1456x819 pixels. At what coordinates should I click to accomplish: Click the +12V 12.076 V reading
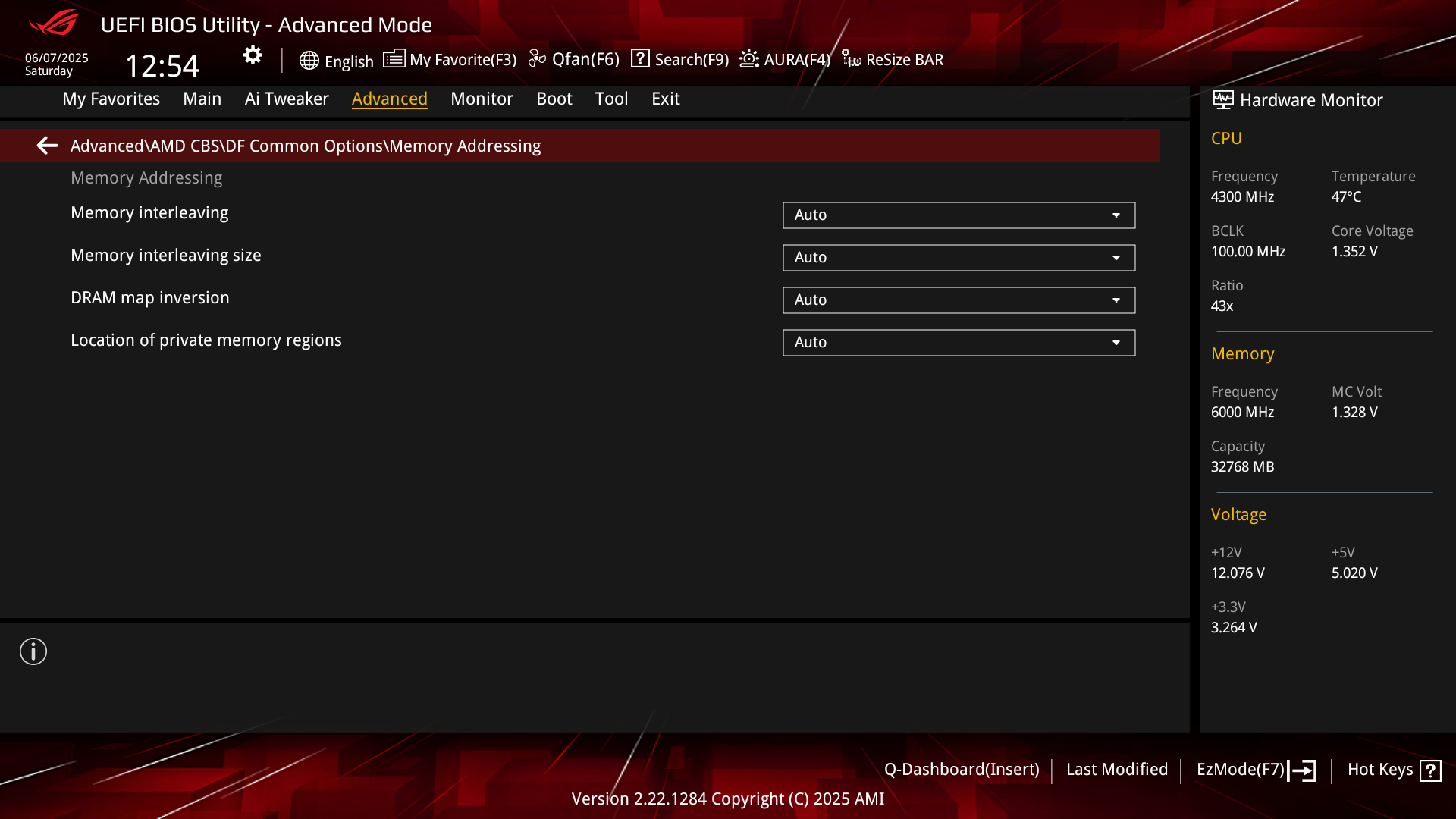[1238, 573]
